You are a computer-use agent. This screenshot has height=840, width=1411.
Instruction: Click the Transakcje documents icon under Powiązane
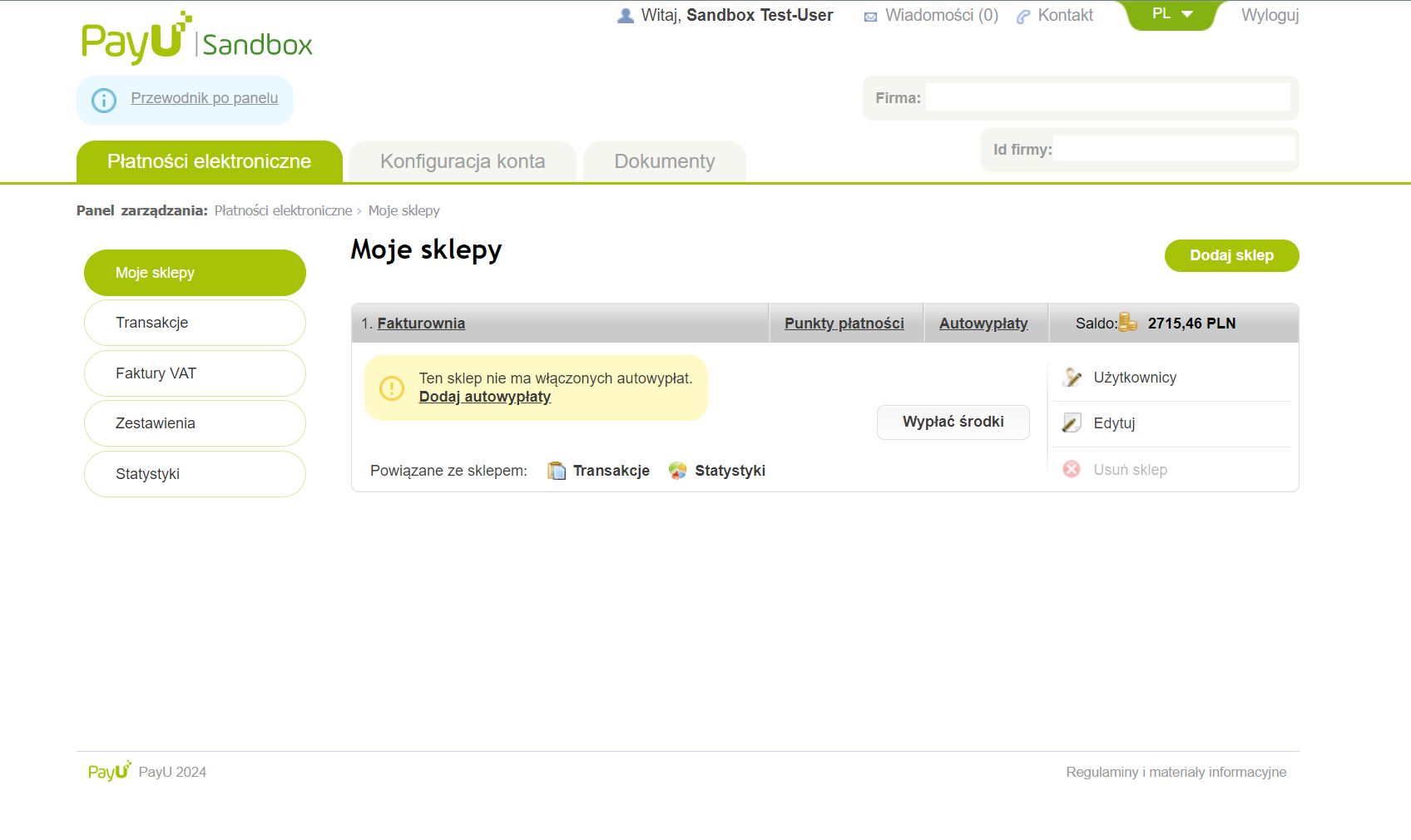557,471
